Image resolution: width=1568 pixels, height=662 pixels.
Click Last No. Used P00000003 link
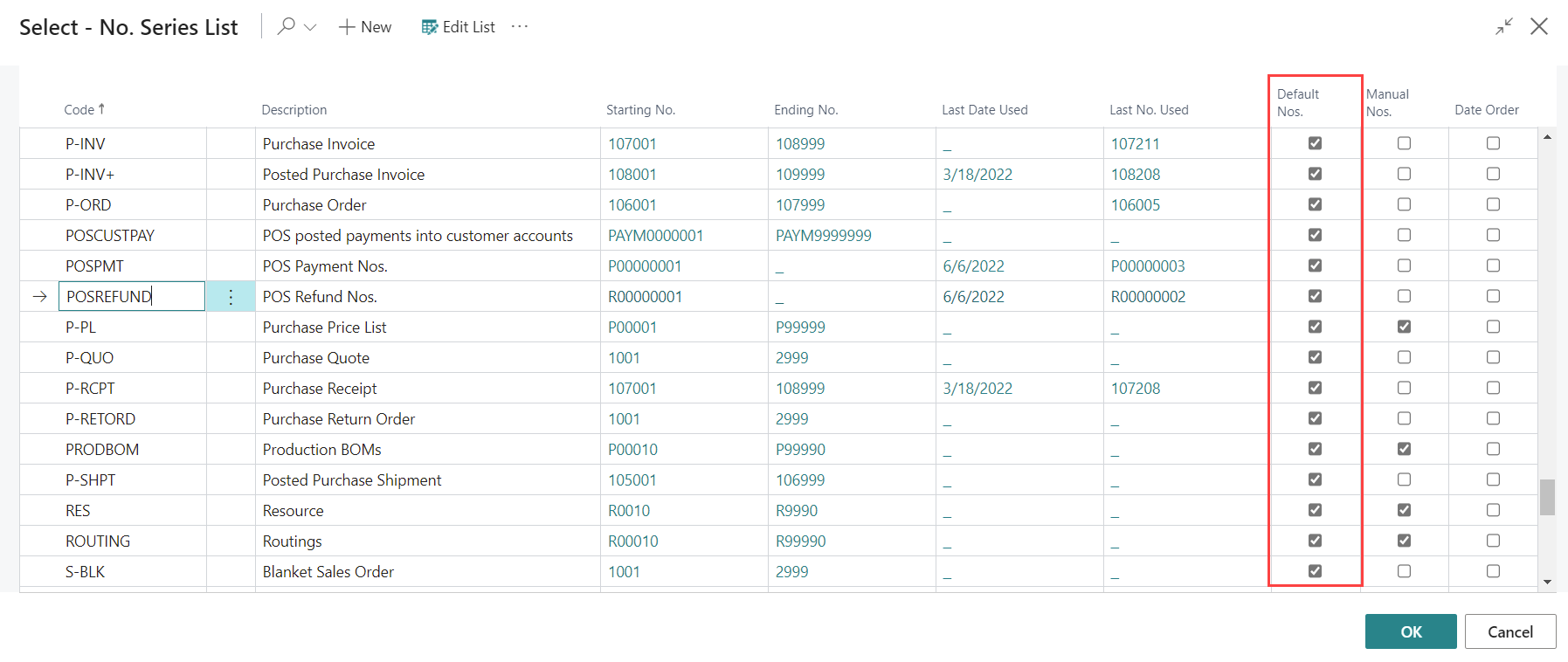(x=1148, y=266)
